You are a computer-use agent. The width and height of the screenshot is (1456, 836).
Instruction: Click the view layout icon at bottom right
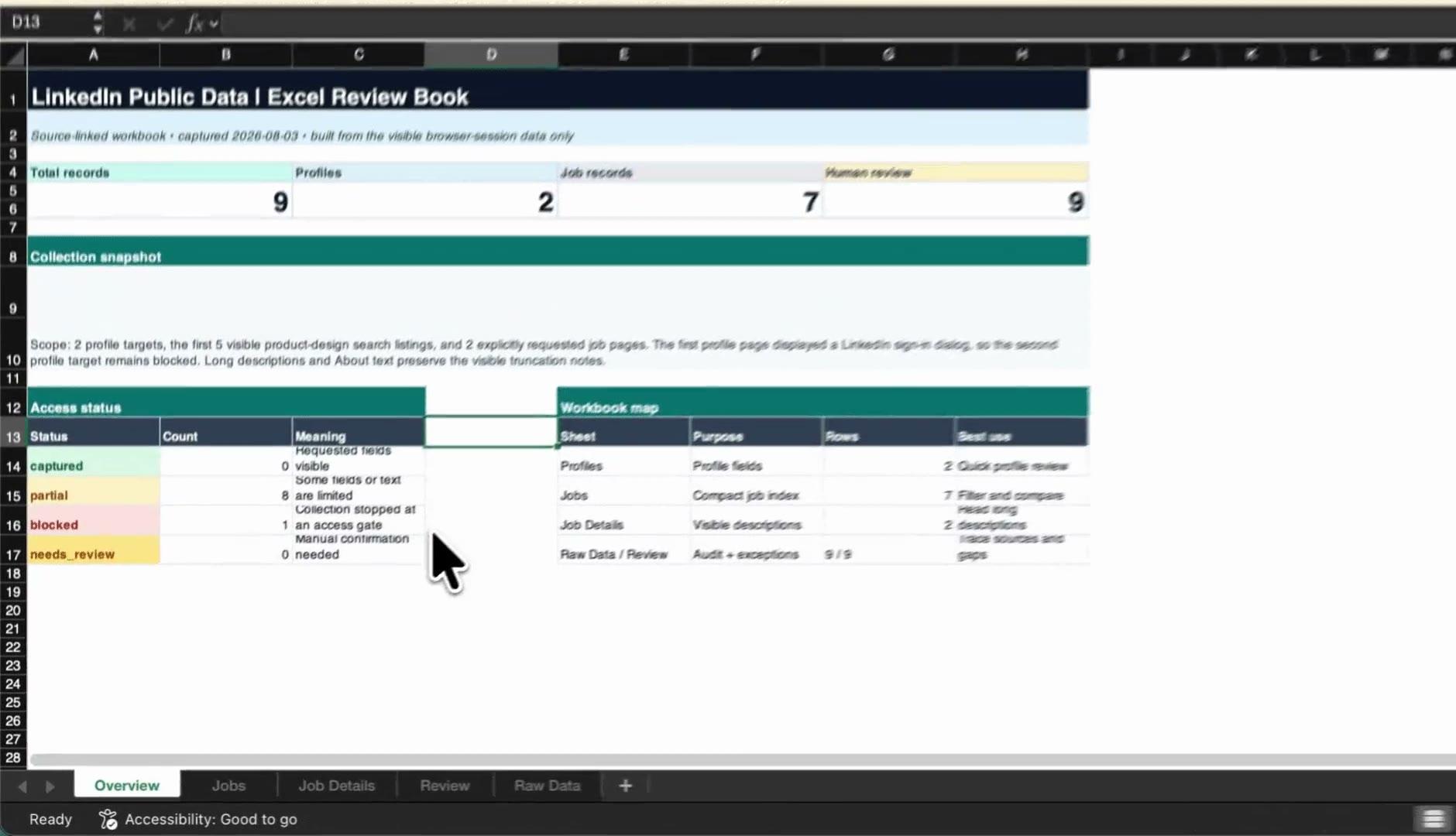(1433, 819)
